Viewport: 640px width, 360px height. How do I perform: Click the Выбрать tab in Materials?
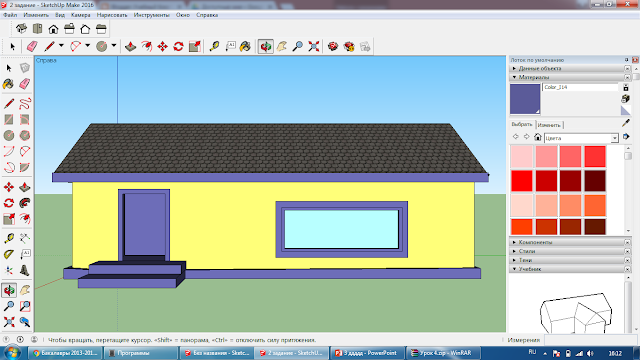(x=522, y=124)
